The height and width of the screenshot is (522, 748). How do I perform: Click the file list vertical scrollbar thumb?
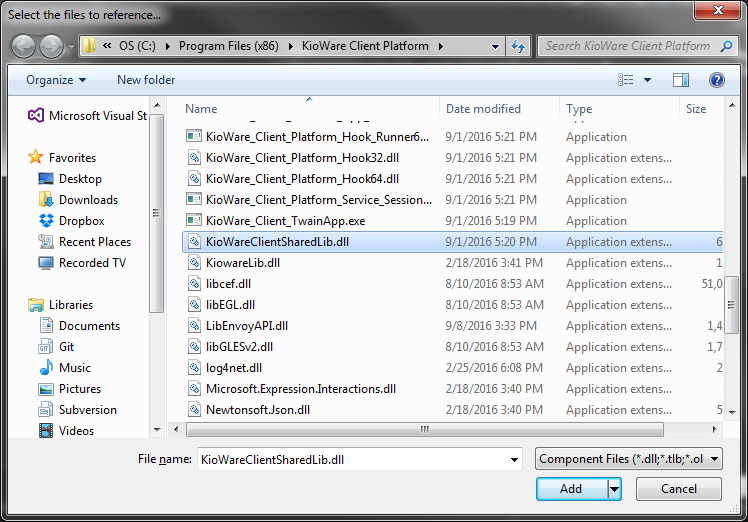730,305
